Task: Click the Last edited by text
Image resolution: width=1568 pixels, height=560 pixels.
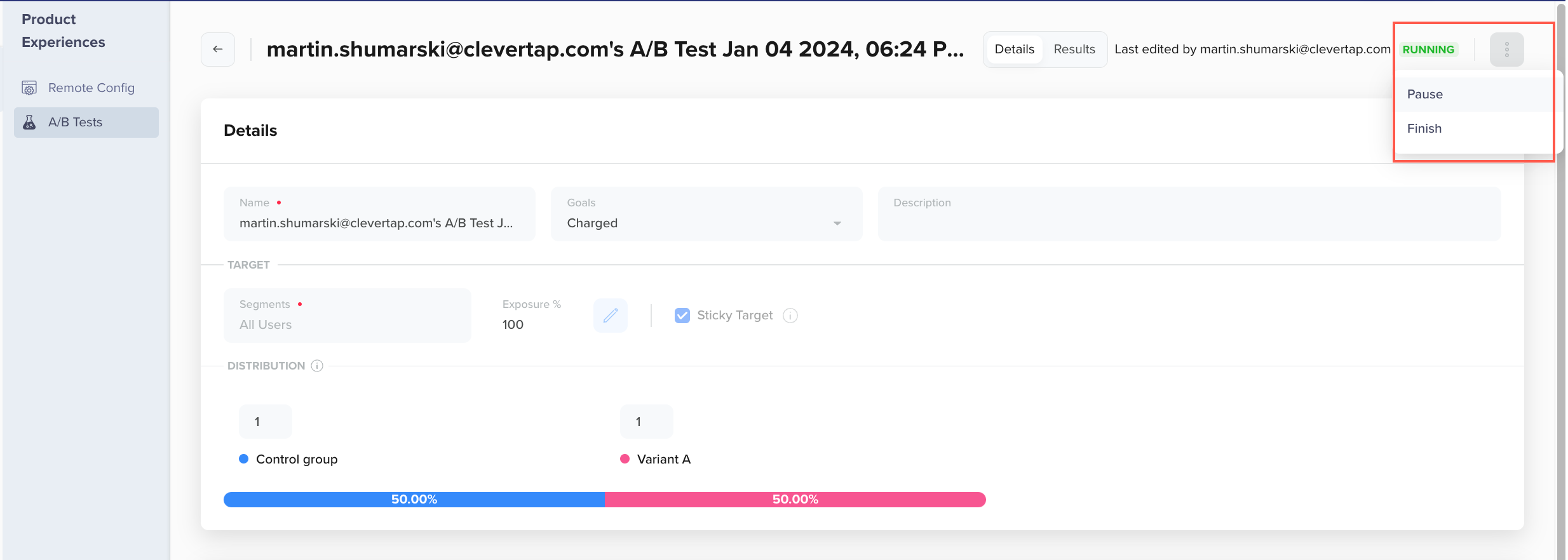Action: [x=1252, y=49]
